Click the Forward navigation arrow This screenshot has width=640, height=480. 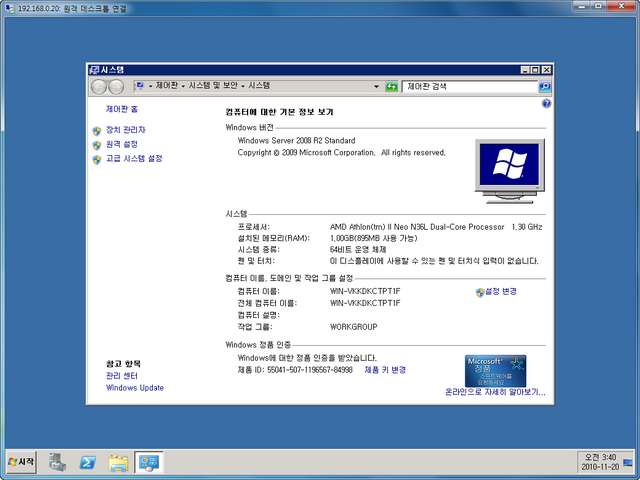pyautogui.click(x=116, y=87)
